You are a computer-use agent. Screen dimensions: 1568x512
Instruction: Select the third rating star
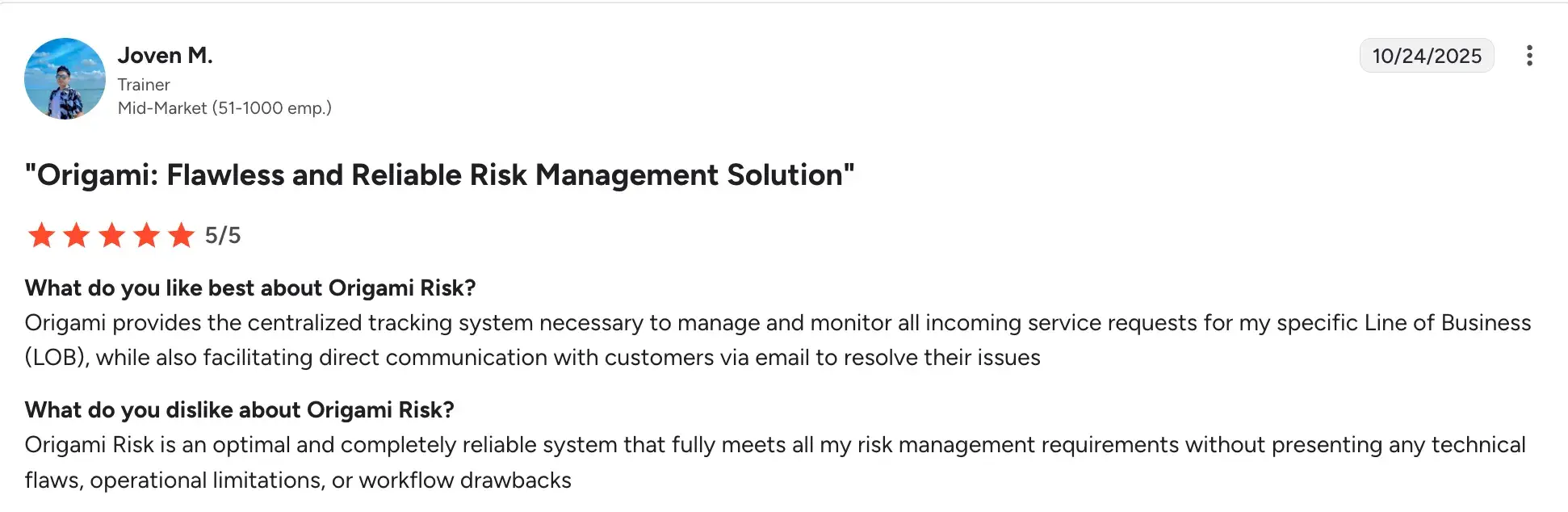pyautogui.click(x=111, y=236)
